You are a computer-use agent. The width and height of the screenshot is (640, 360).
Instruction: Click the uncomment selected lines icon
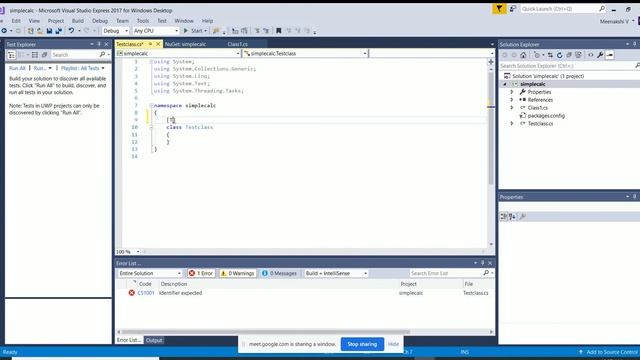point(266,31)
